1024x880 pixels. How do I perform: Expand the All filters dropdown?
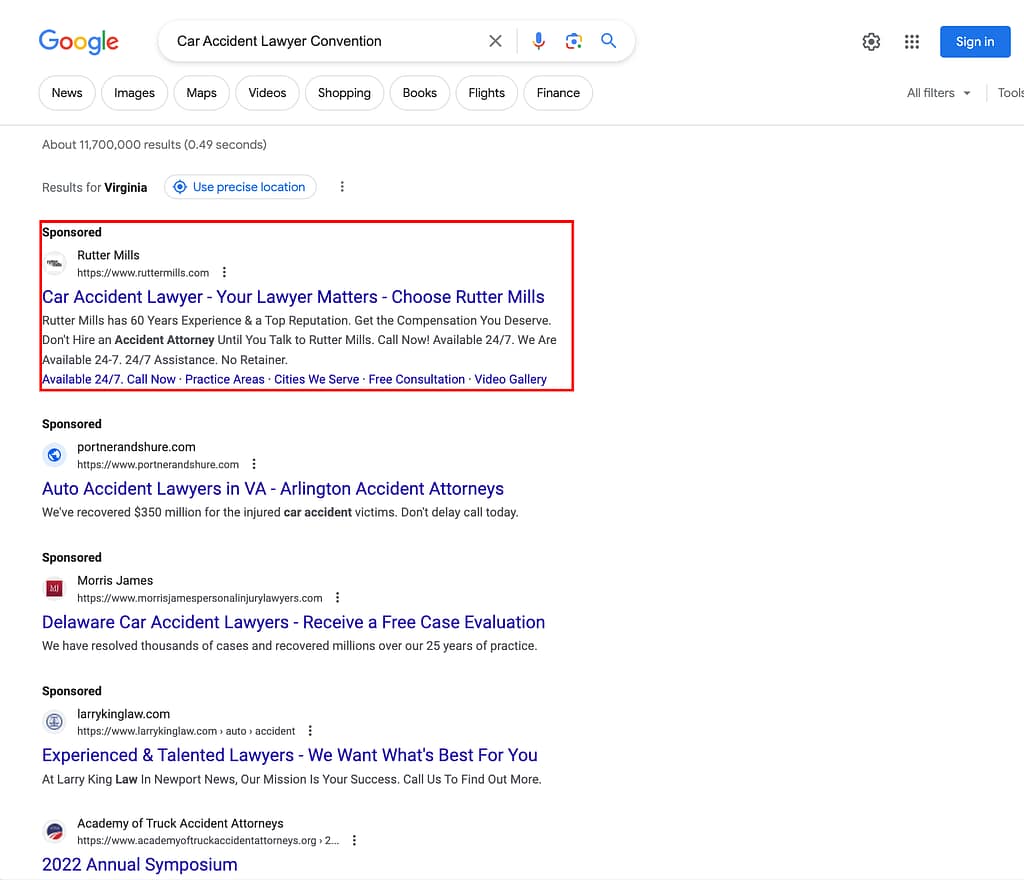pyautogui.click(x=938, y=93)
